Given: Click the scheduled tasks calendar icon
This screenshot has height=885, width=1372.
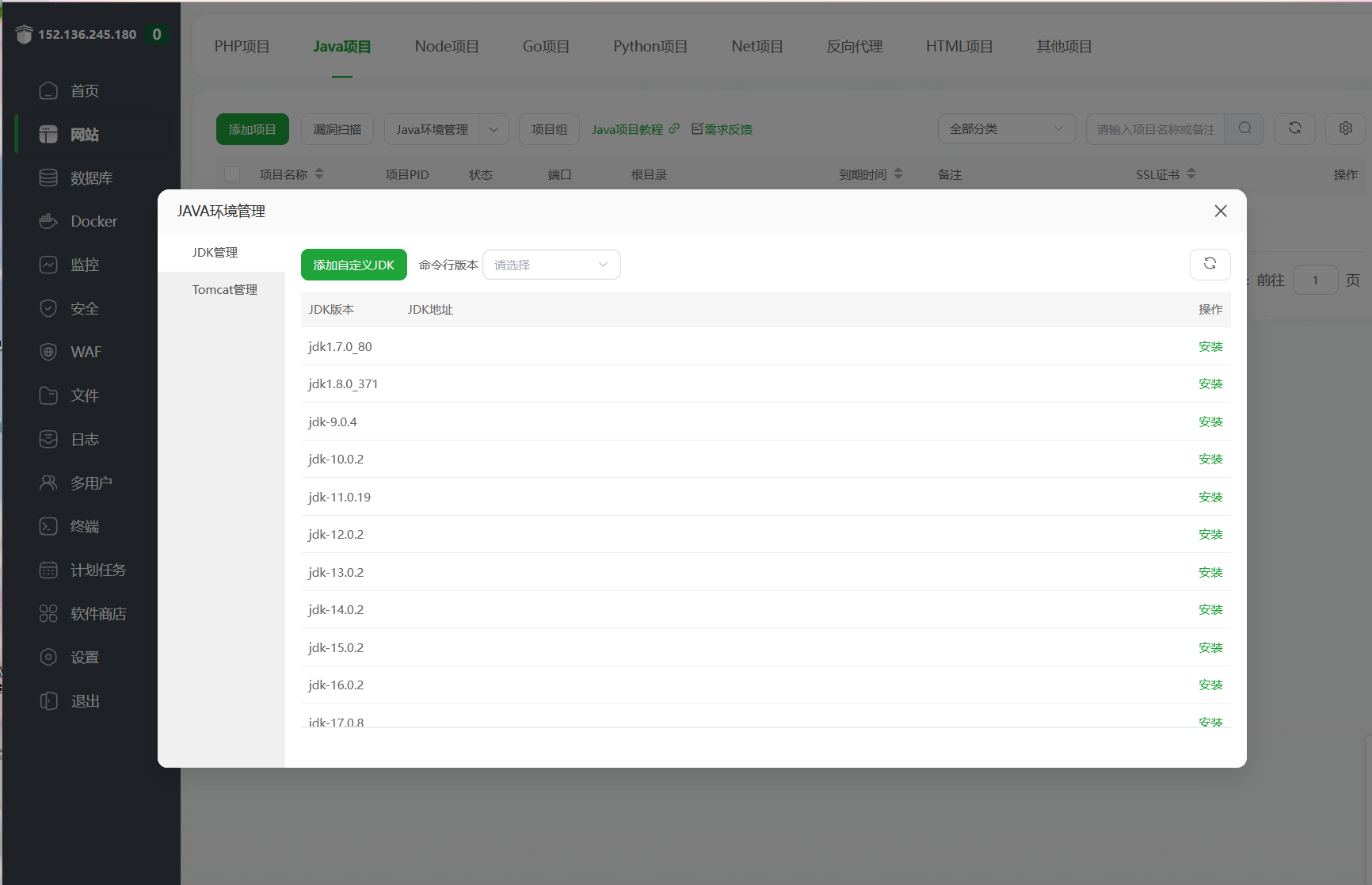Looking at the screenshot, I should coord(48,570).
